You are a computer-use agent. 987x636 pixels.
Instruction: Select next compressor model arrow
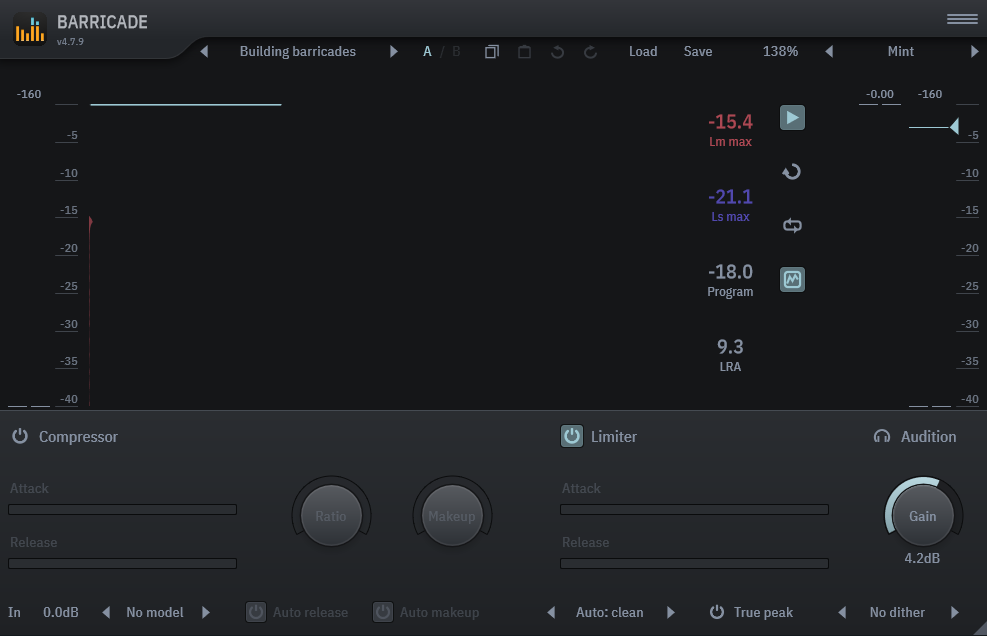pos(205,612)
